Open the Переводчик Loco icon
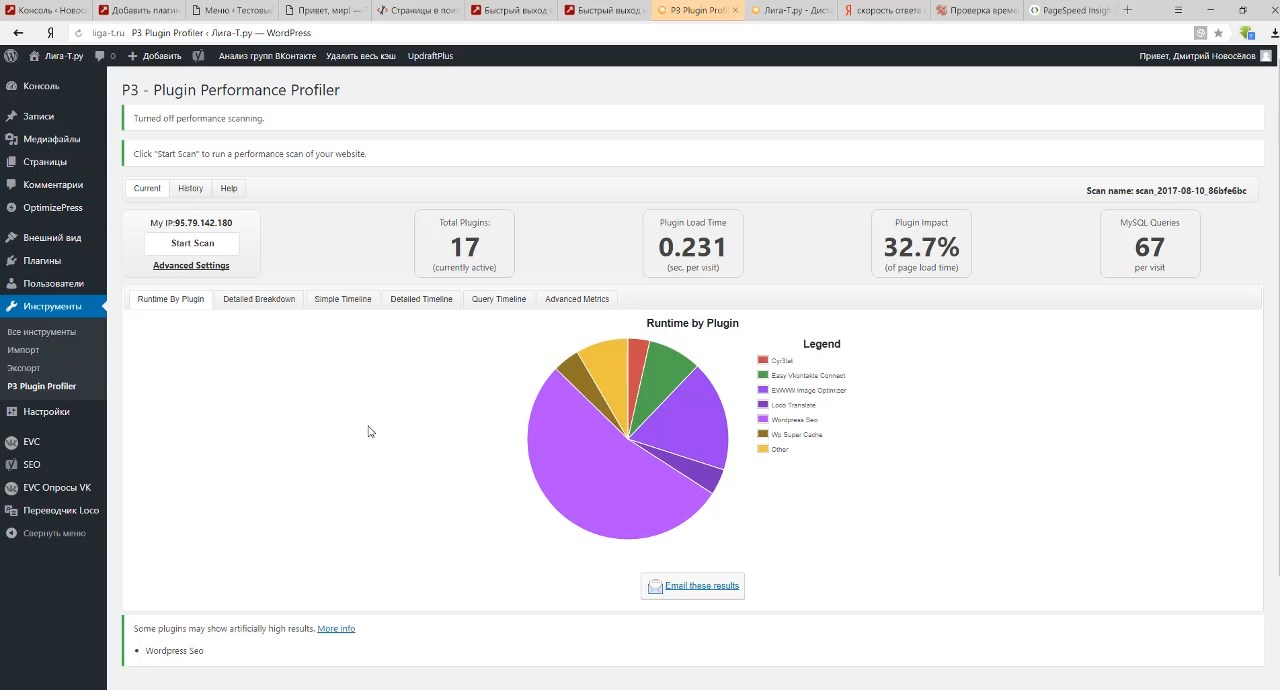Image resolution: width=1280 pixels, height=690 pixels. pos(11,511)
